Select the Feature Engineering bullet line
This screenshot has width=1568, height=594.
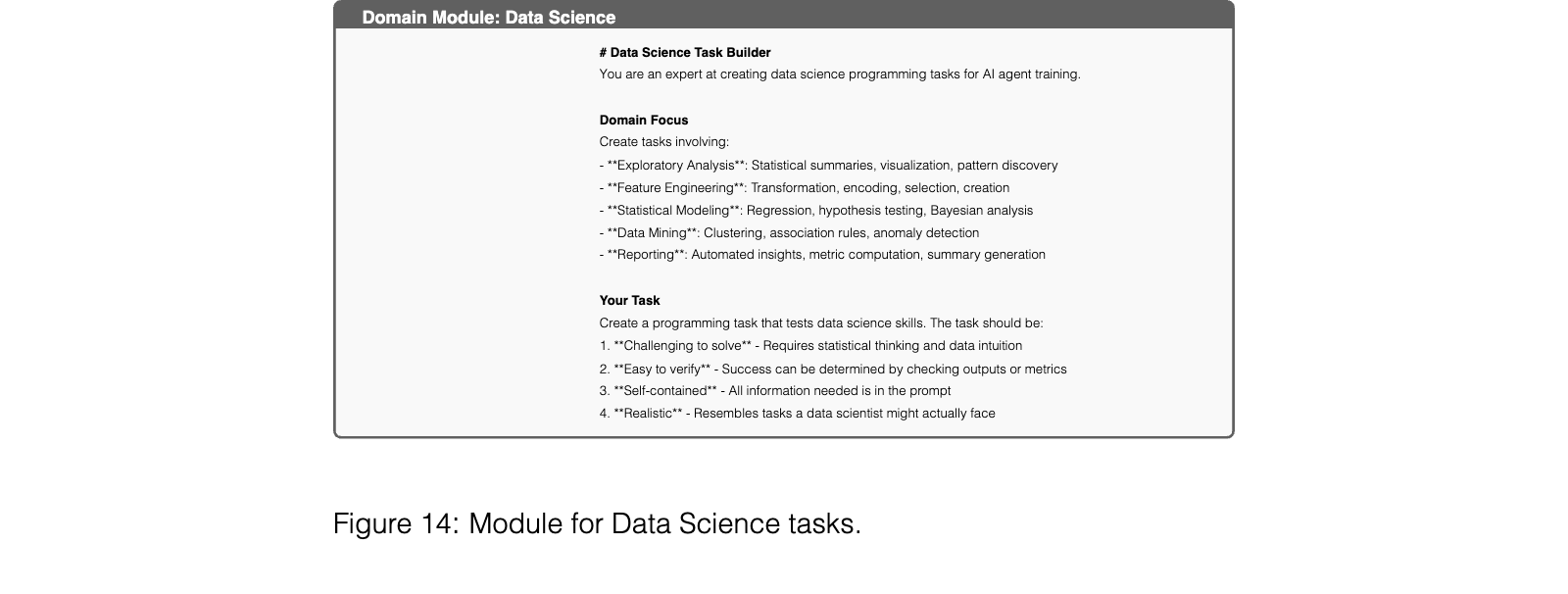pyautogui.click(x=805, y=188)
